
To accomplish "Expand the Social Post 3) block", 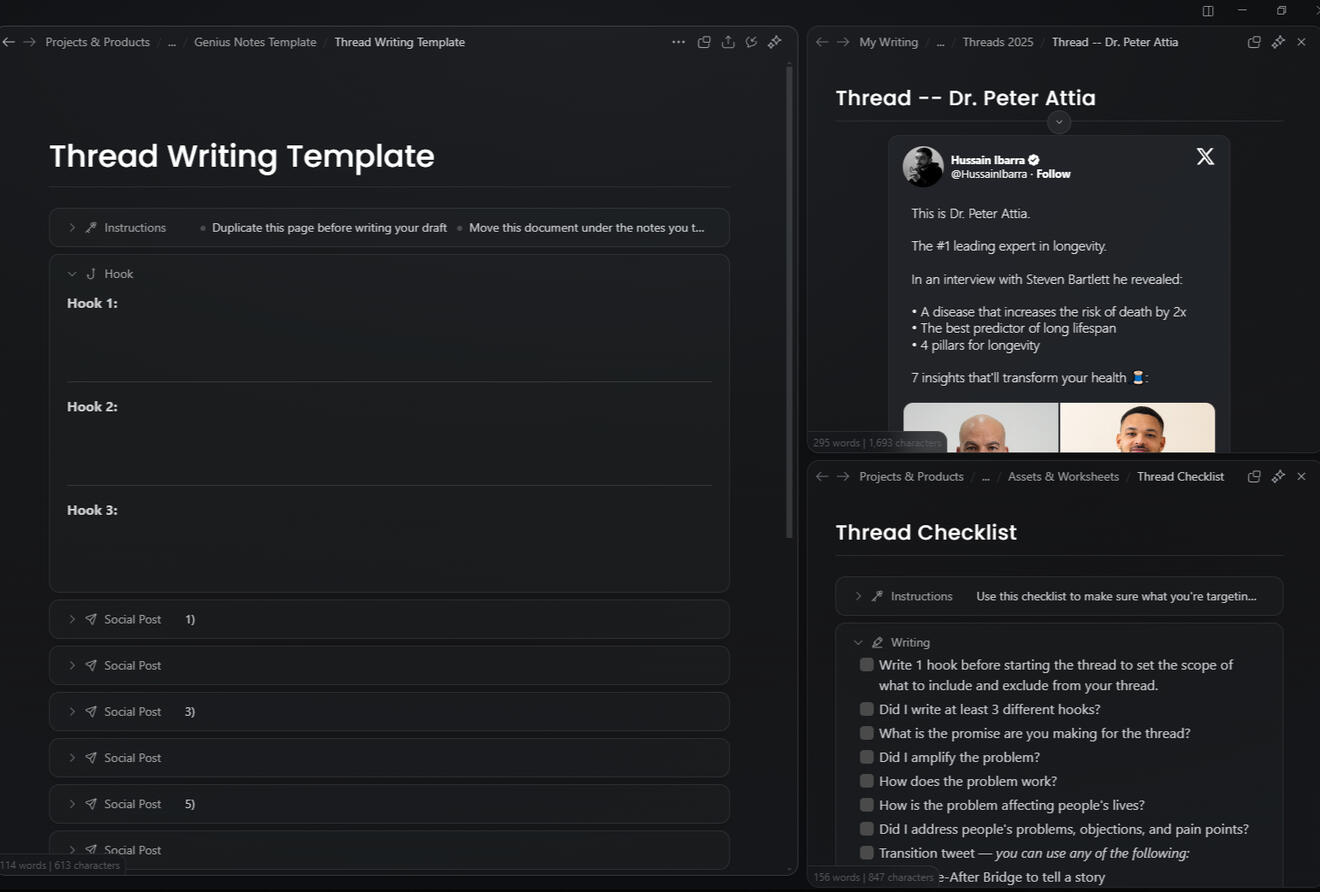I will tap(72, 712).
